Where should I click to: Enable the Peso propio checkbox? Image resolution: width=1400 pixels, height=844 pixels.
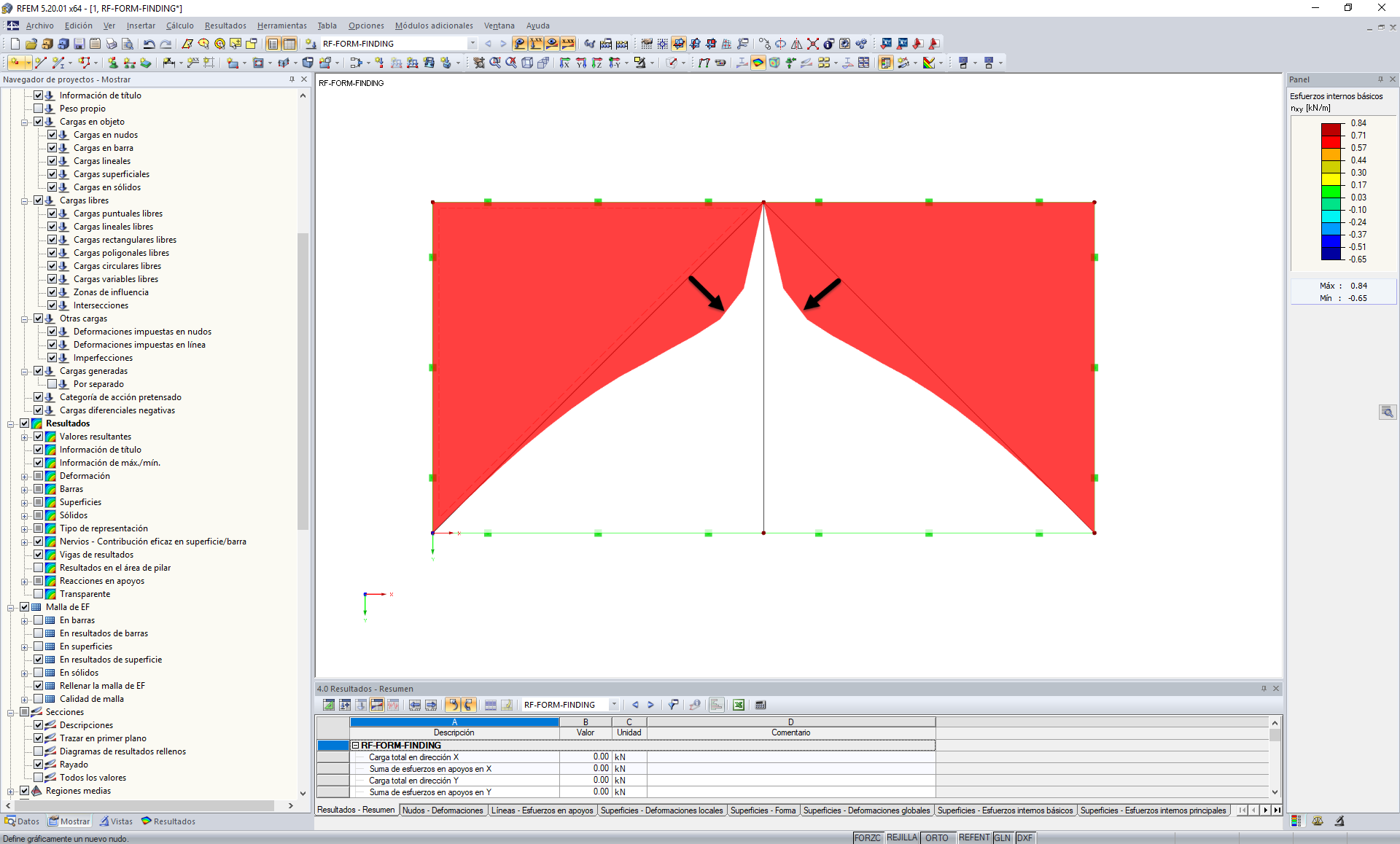click(x=39, y=109)
